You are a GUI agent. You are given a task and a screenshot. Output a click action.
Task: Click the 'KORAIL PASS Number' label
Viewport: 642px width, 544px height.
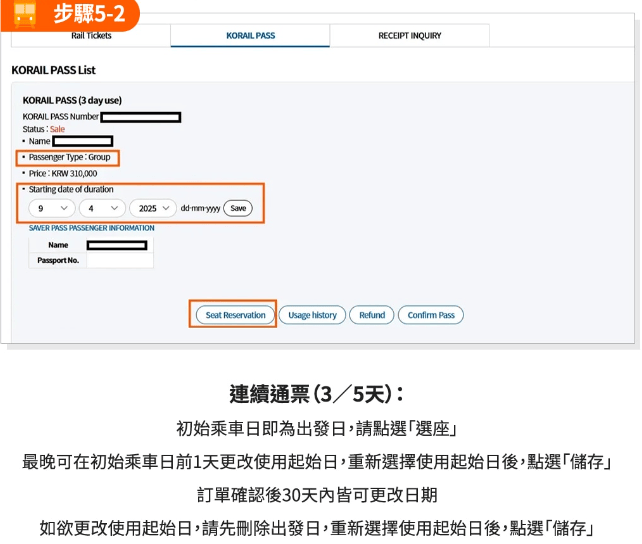point(61,117)
